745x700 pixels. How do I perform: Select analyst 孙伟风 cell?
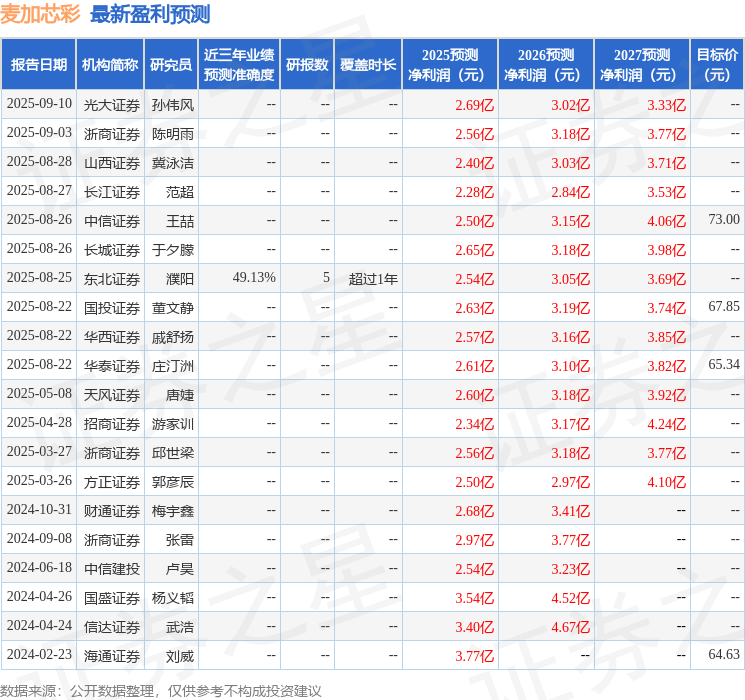[173, 105]
